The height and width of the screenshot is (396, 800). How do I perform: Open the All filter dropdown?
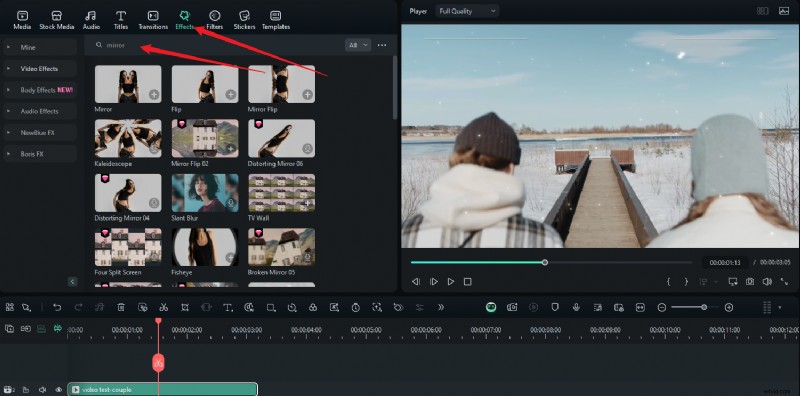[358, 45]
